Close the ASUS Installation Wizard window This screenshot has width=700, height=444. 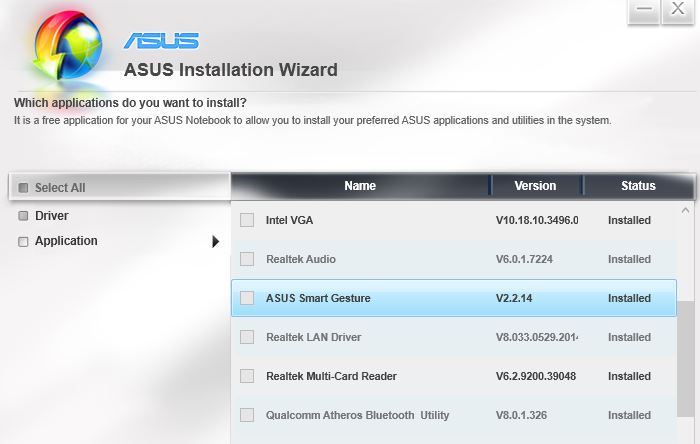(678, 9)
